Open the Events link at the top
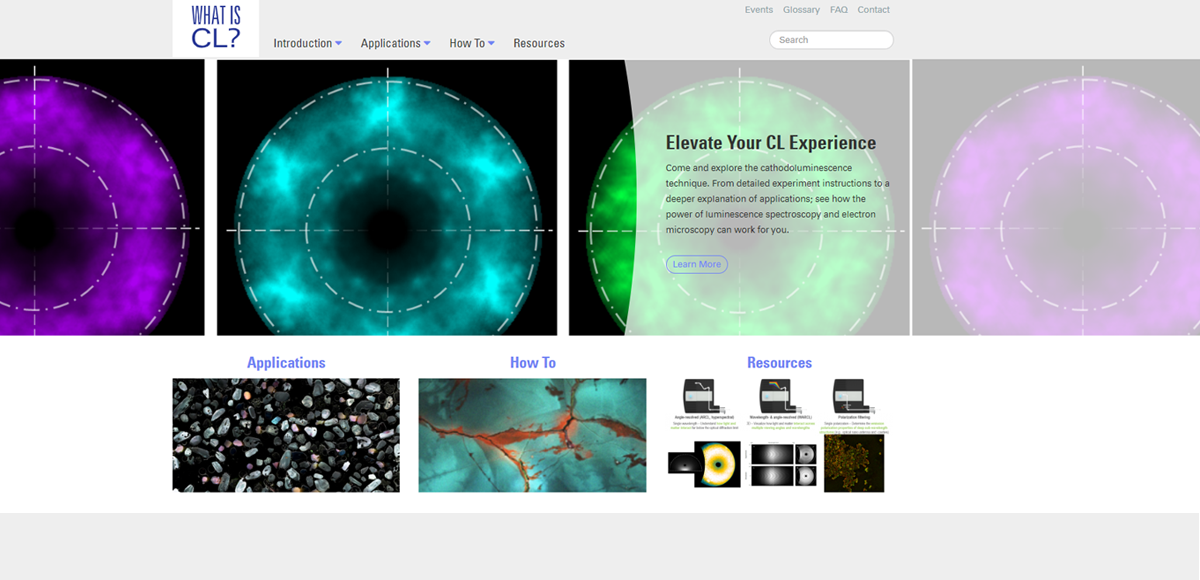Viewport: 1200px width, 580px height. click(758, 10)
